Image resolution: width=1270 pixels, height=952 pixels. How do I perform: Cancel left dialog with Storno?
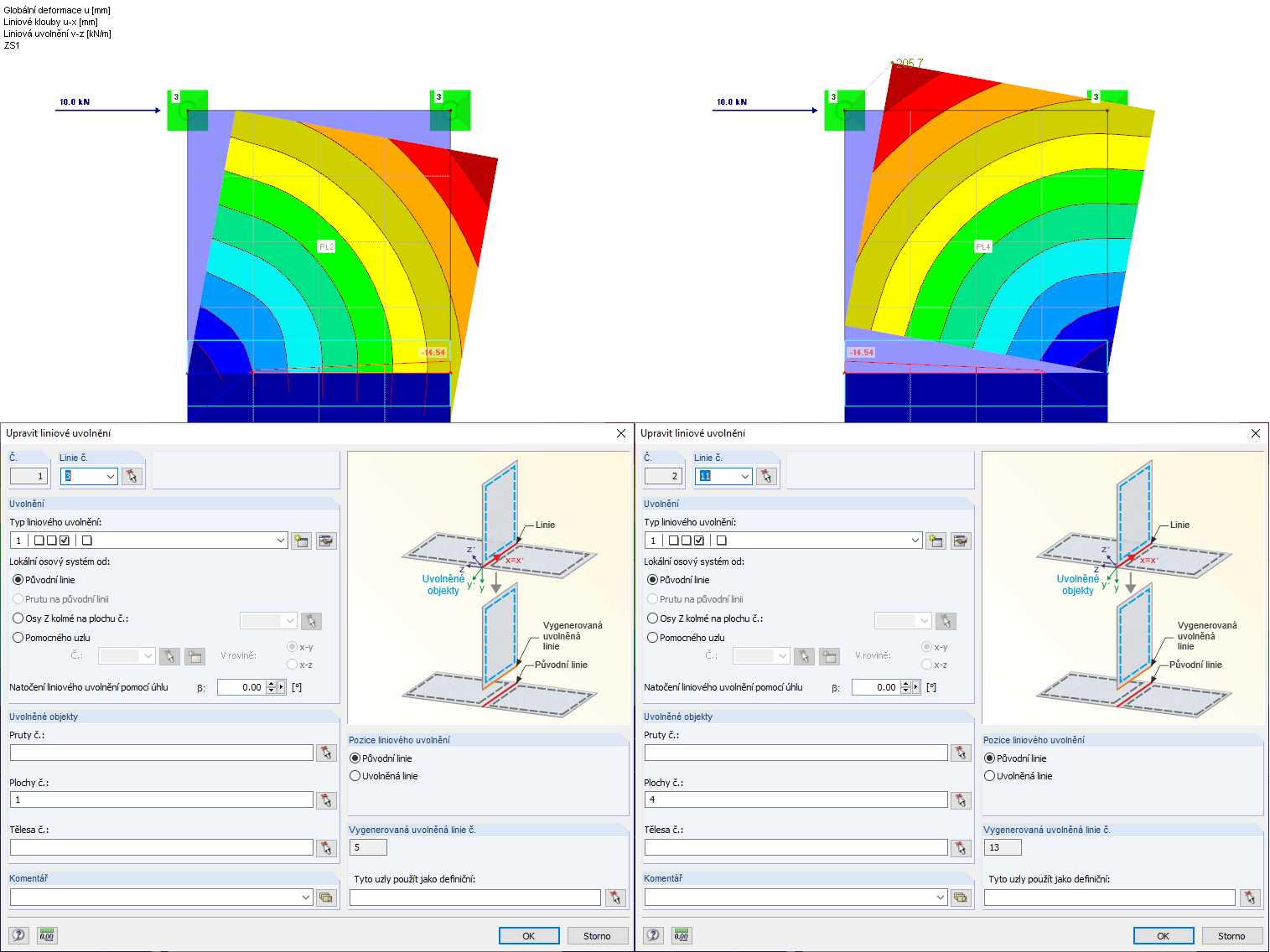(x=597, y=936)
